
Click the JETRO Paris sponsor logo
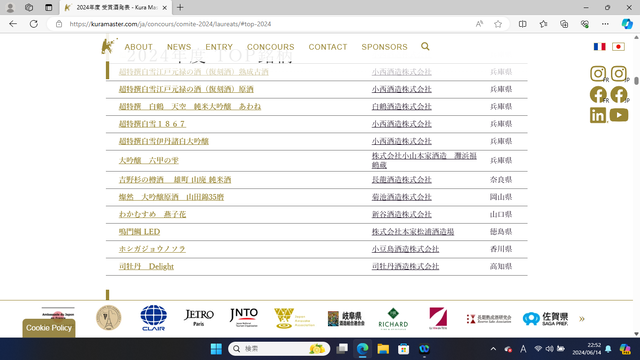click(x=199, y=318)
